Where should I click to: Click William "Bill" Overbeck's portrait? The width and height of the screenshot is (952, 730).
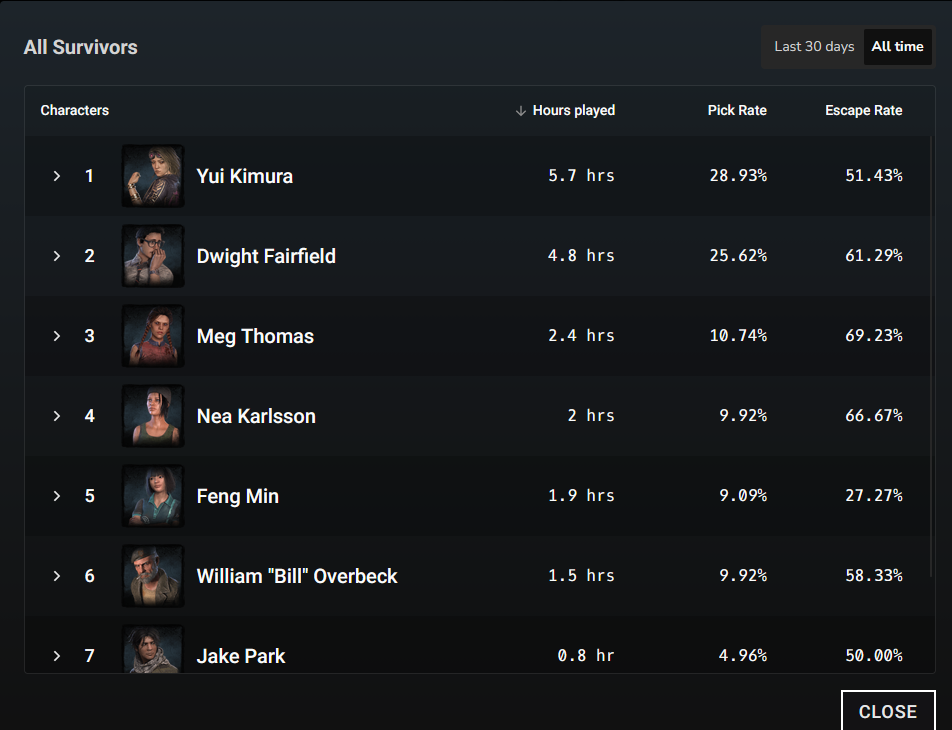pyautogui.click(x=153, y=576)
